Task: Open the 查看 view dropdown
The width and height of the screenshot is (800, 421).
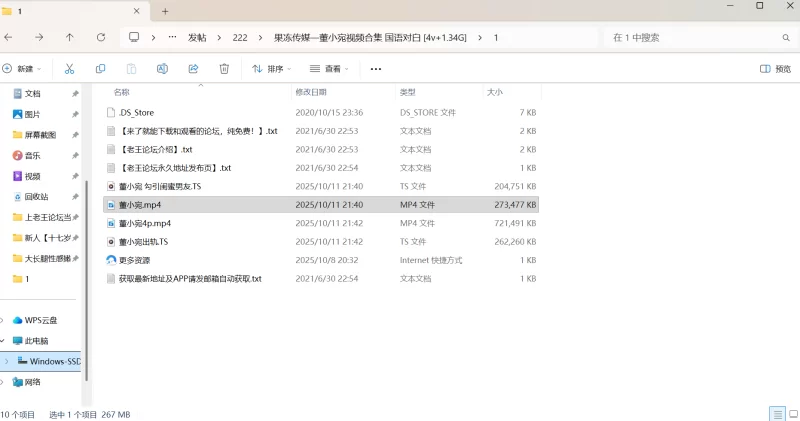Action: (x=329, y=69)
